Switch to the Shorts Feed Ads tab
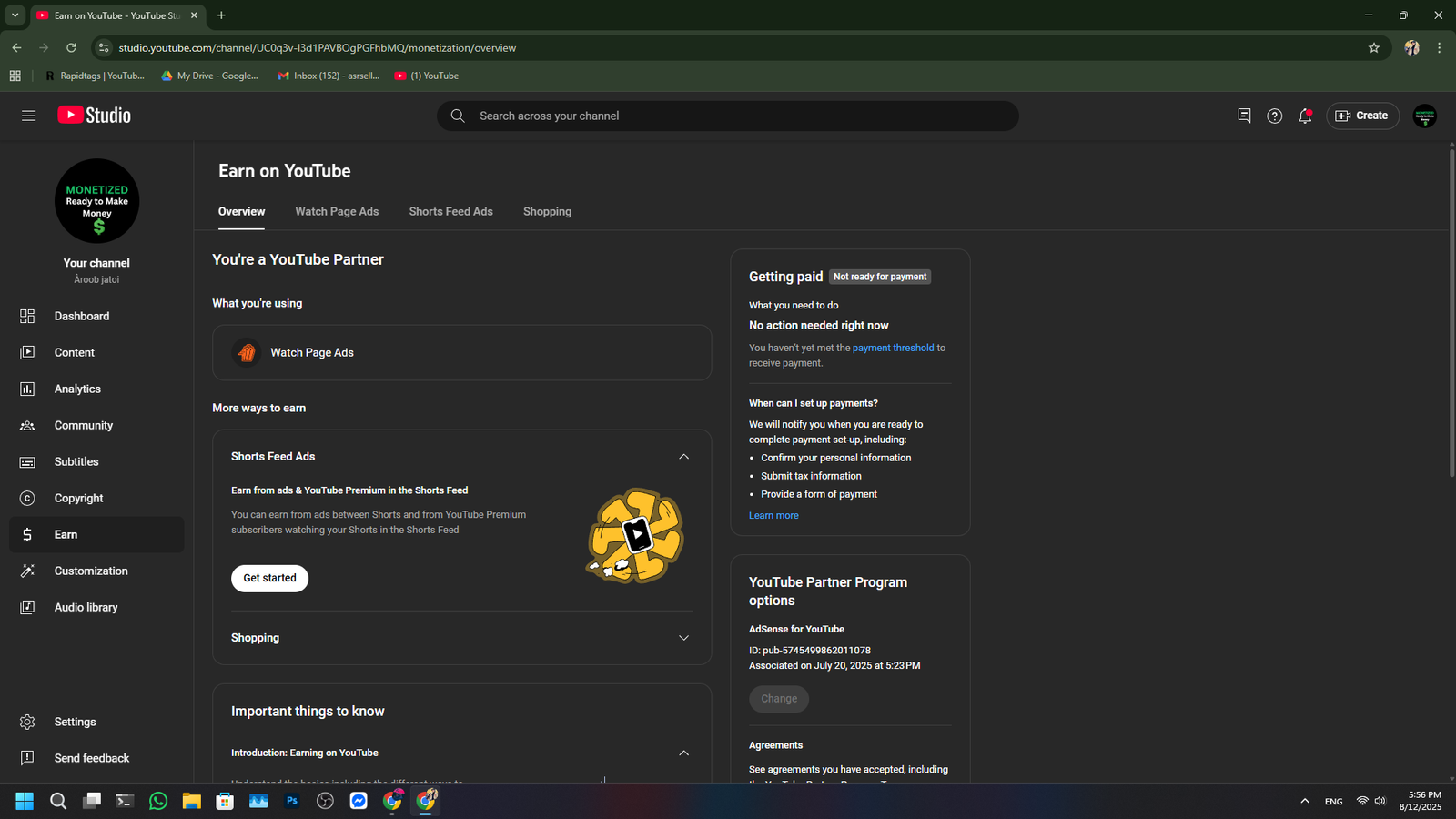Screen dimensions: 1456x819 coord(450,211)
